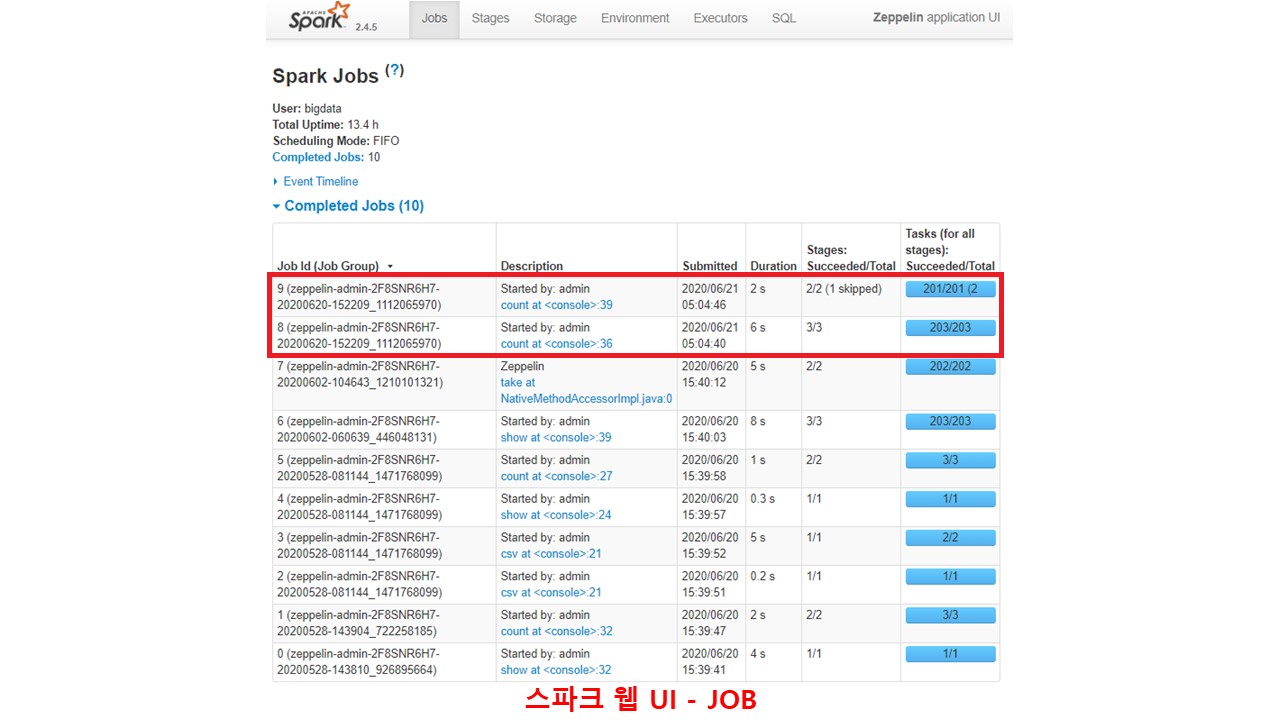Viewport: 1280px width, 720px height.
Task: Select job 0 submitted time 15:39:41 cell
Action: 711,662
